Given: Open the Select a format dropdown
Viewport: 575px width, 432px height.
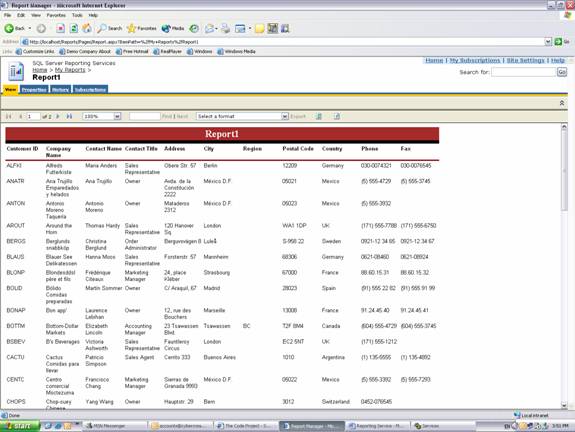Looking at the screenshot, I should [x=242, y=116].
